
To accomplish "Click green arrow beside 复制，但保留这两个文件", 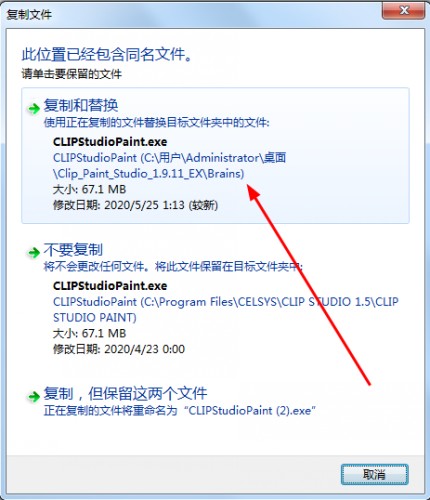I will tap(34, 396).
